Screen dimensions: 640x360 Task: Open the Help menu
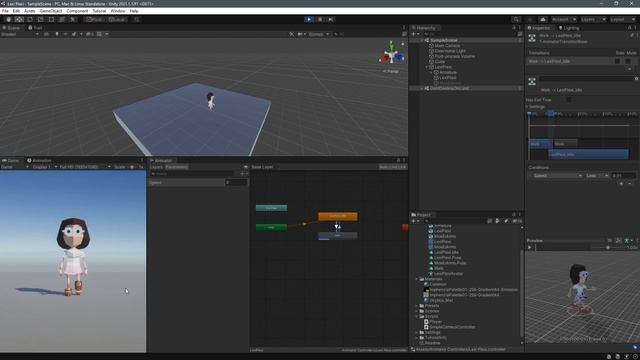(134, 11)
